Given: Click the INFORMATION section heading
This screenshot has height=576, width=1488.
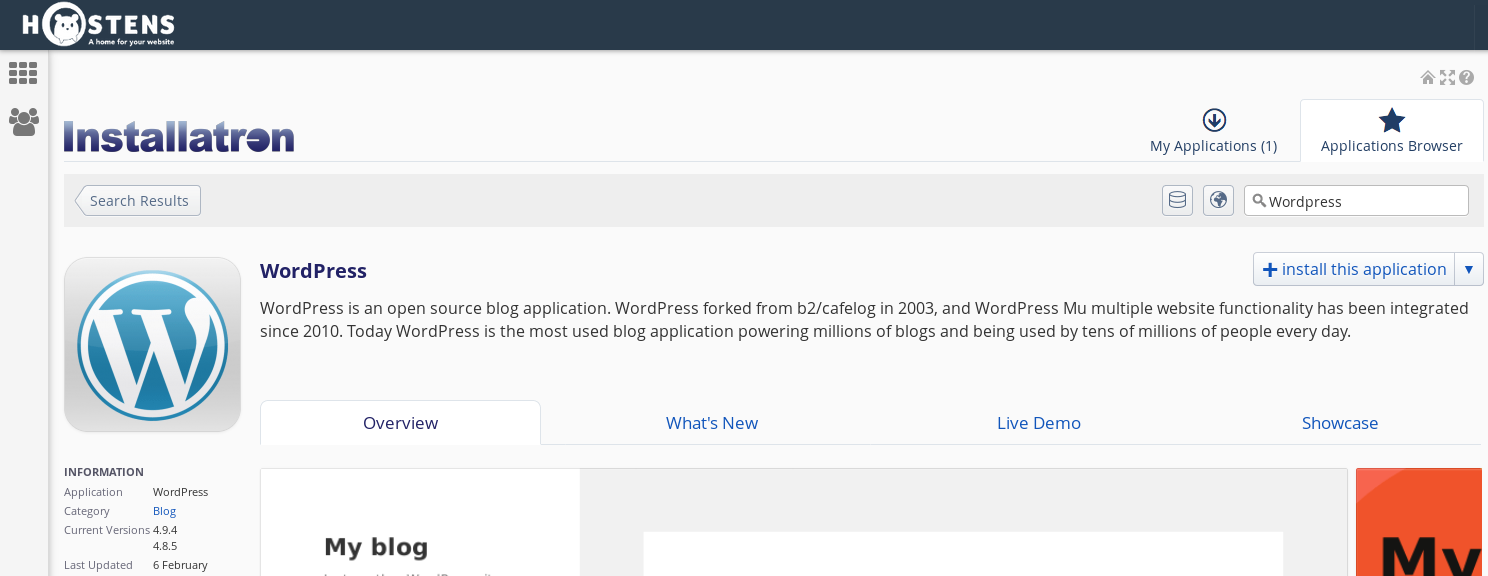Looking at the screenshot, I should [104, 472].
